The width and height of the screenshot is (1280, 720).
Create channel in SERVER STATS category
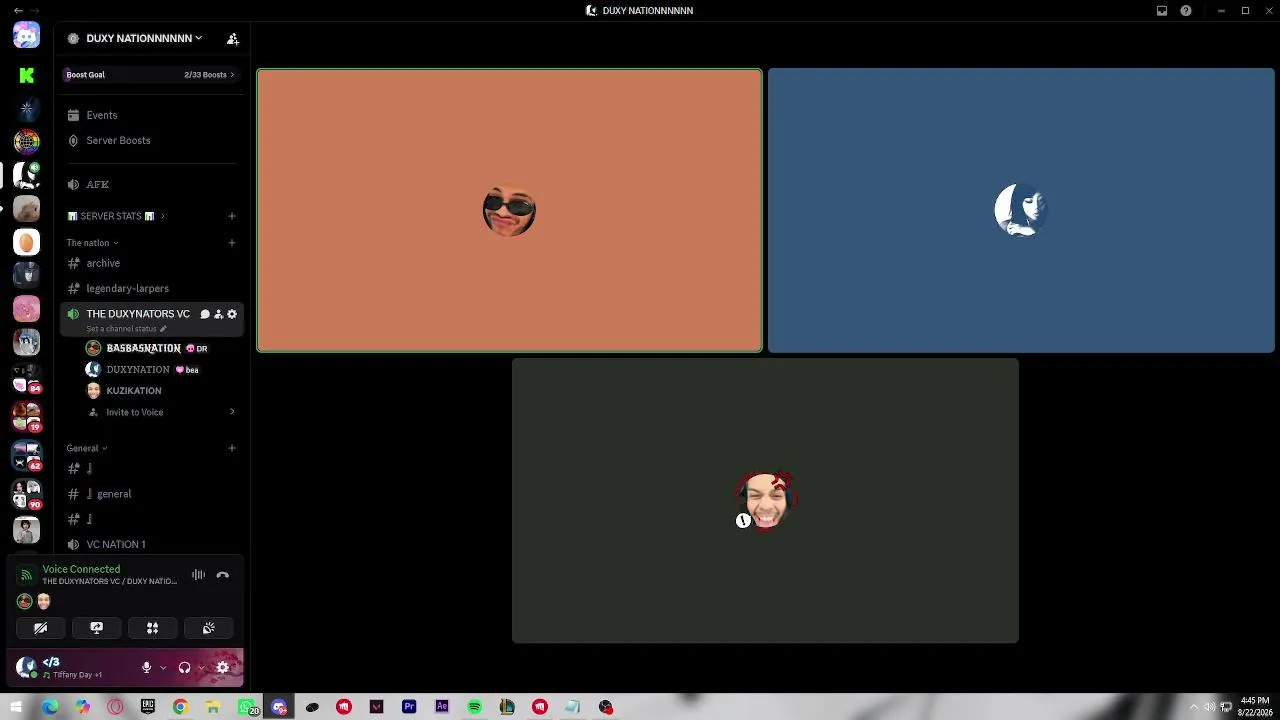232,216
